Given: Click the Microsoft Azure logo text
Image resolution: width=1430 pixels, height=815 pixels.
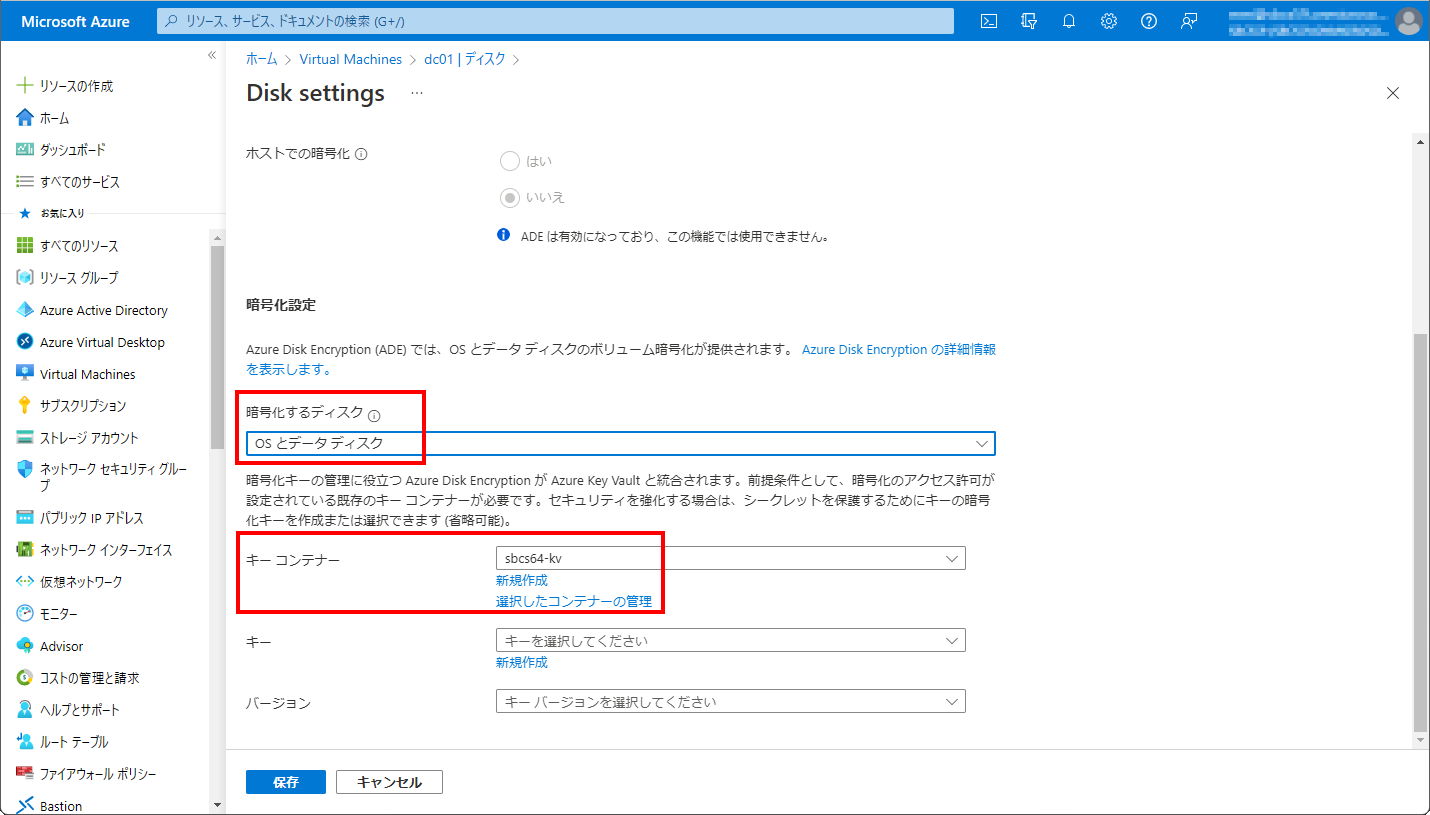Looking at the screenshot, I should click(76, 21).
